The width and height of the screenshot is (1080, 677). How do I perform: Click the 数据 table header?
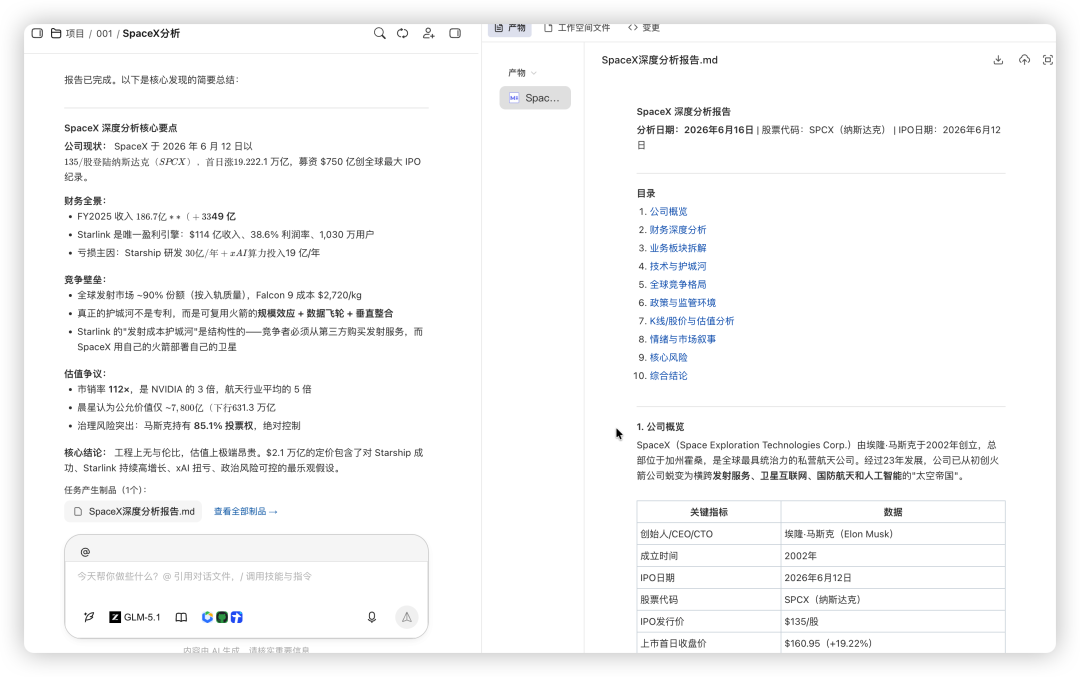pyautogui.click(x=893, y=512)
